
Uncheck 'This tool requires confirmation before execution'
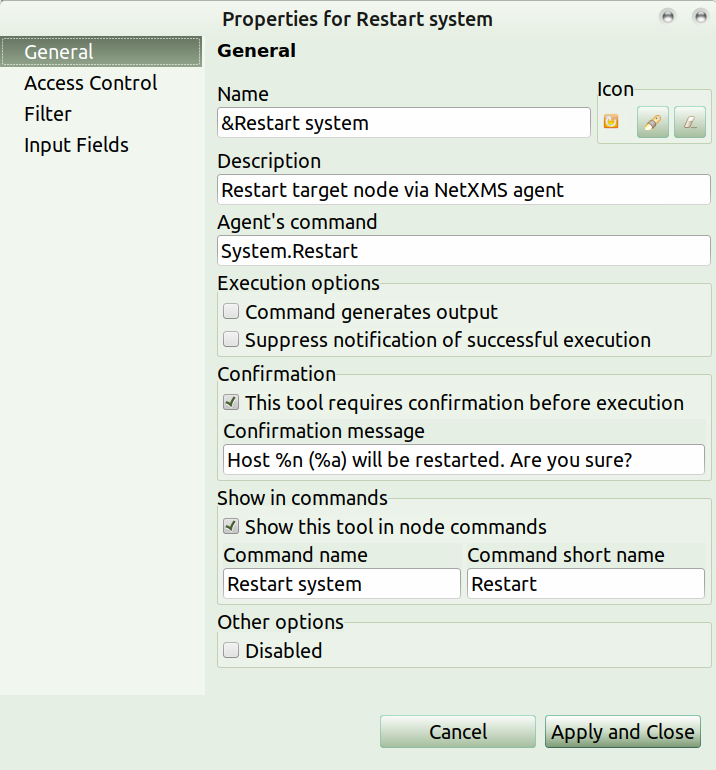click(x=231, y=403)
